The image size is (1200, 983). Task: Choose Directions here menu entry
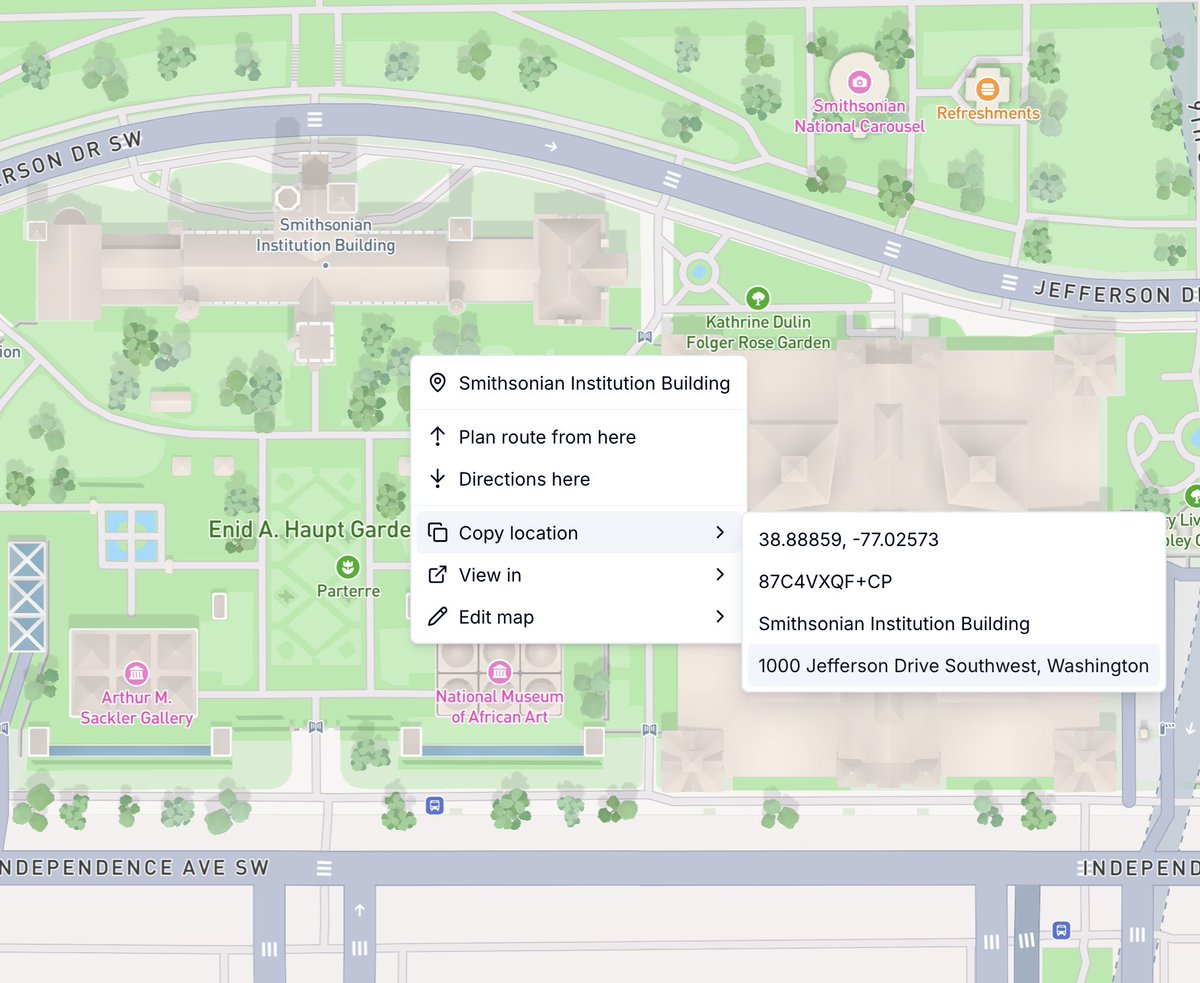click(x=579, y=479)
